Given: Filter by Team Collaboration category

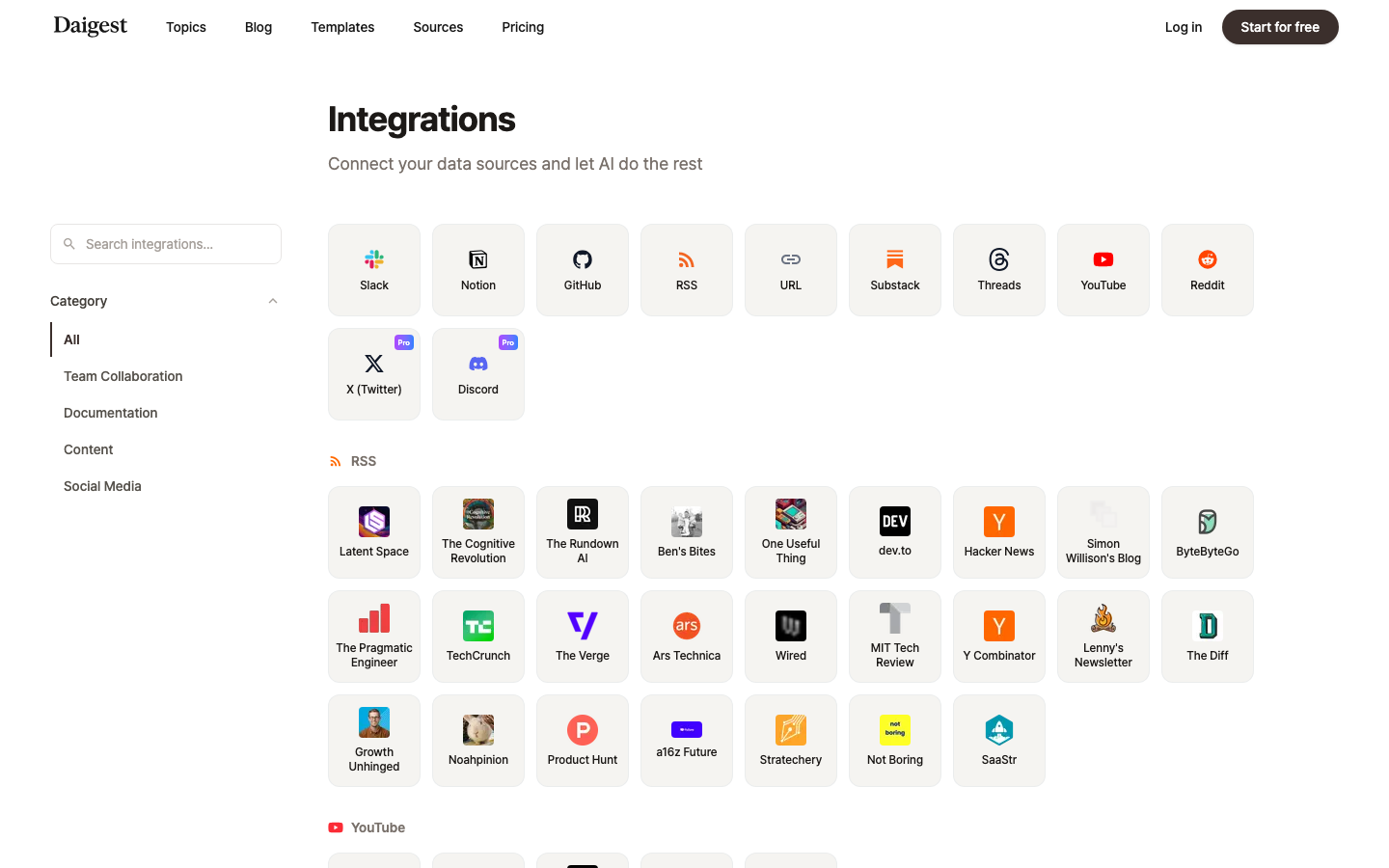Looking at the screenshot, I should (166, 376).
